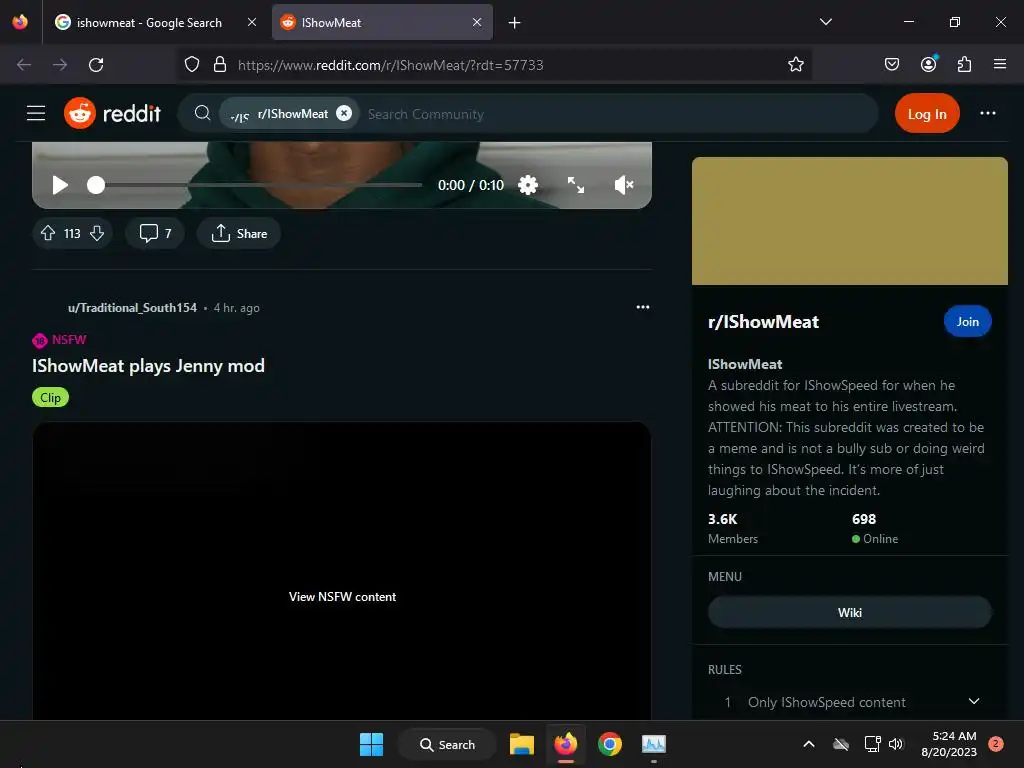Show hidden system tray icons
1024x768 pixels.
[x=808, y=744]
